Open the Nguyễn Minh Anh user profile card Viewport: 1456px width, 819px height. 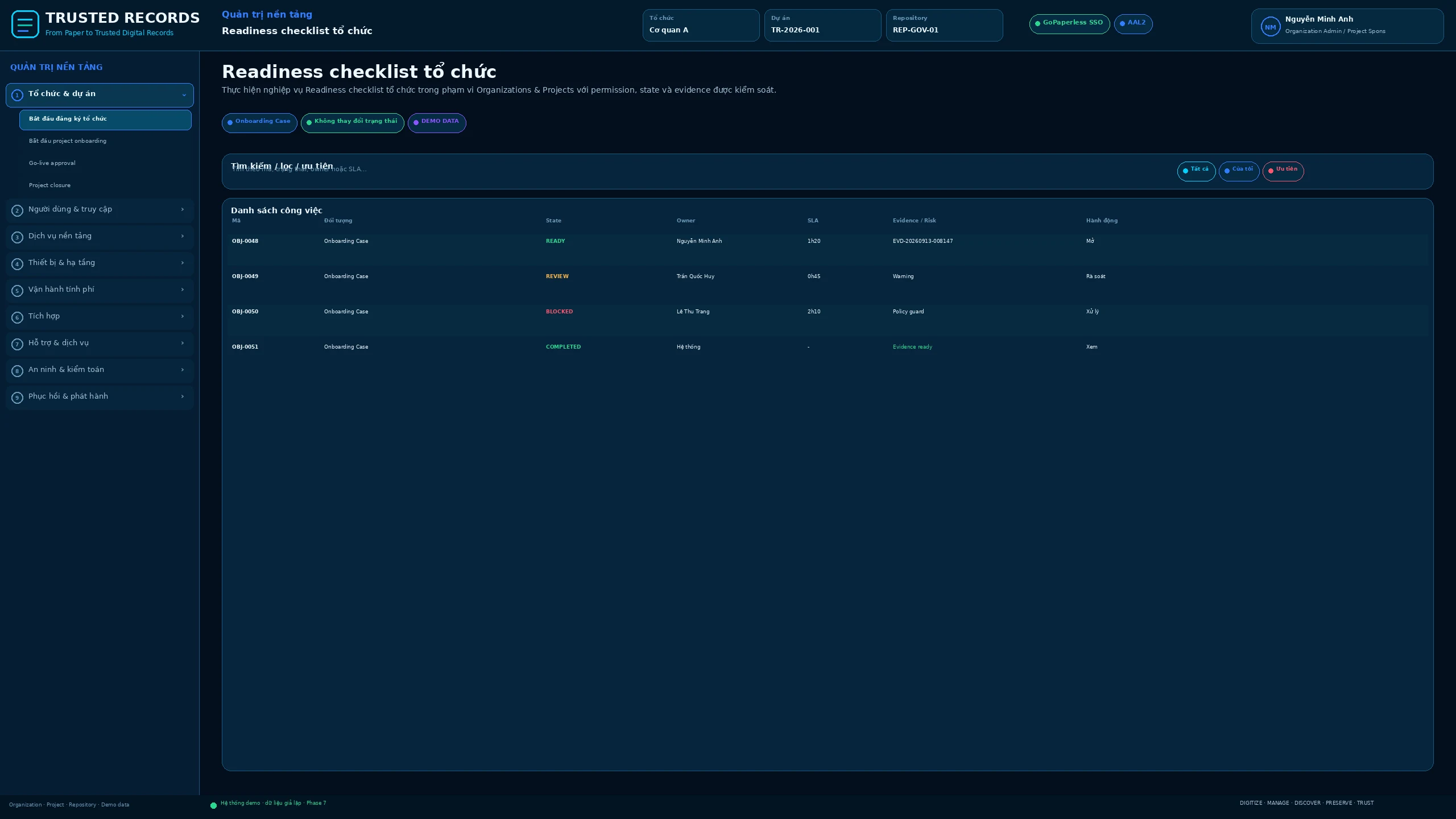(x=1347, y=26)
